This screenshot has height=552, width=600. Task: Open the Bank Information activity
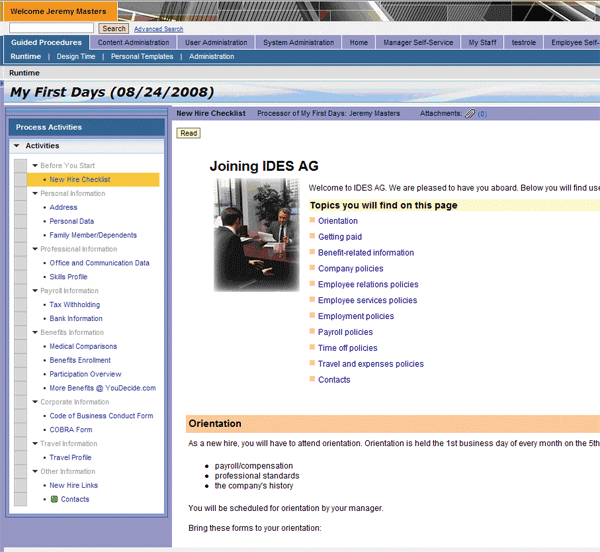coord(76,319)
